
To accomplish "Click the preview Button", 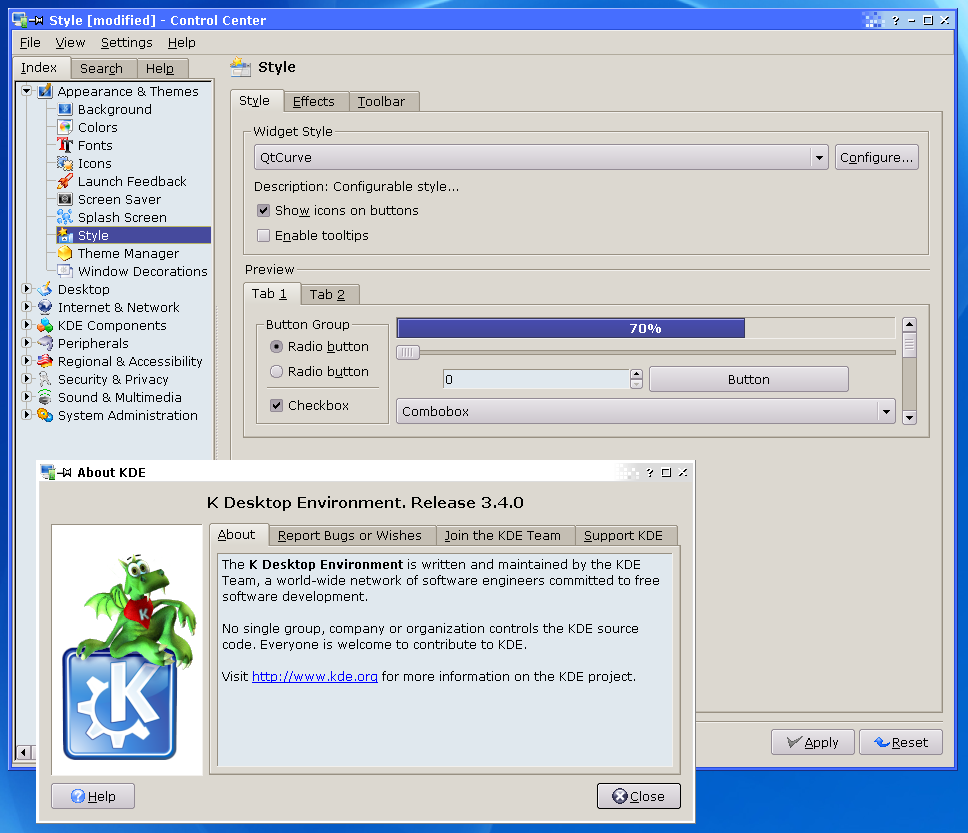I will pyautogui.click(x=749, y=379).
